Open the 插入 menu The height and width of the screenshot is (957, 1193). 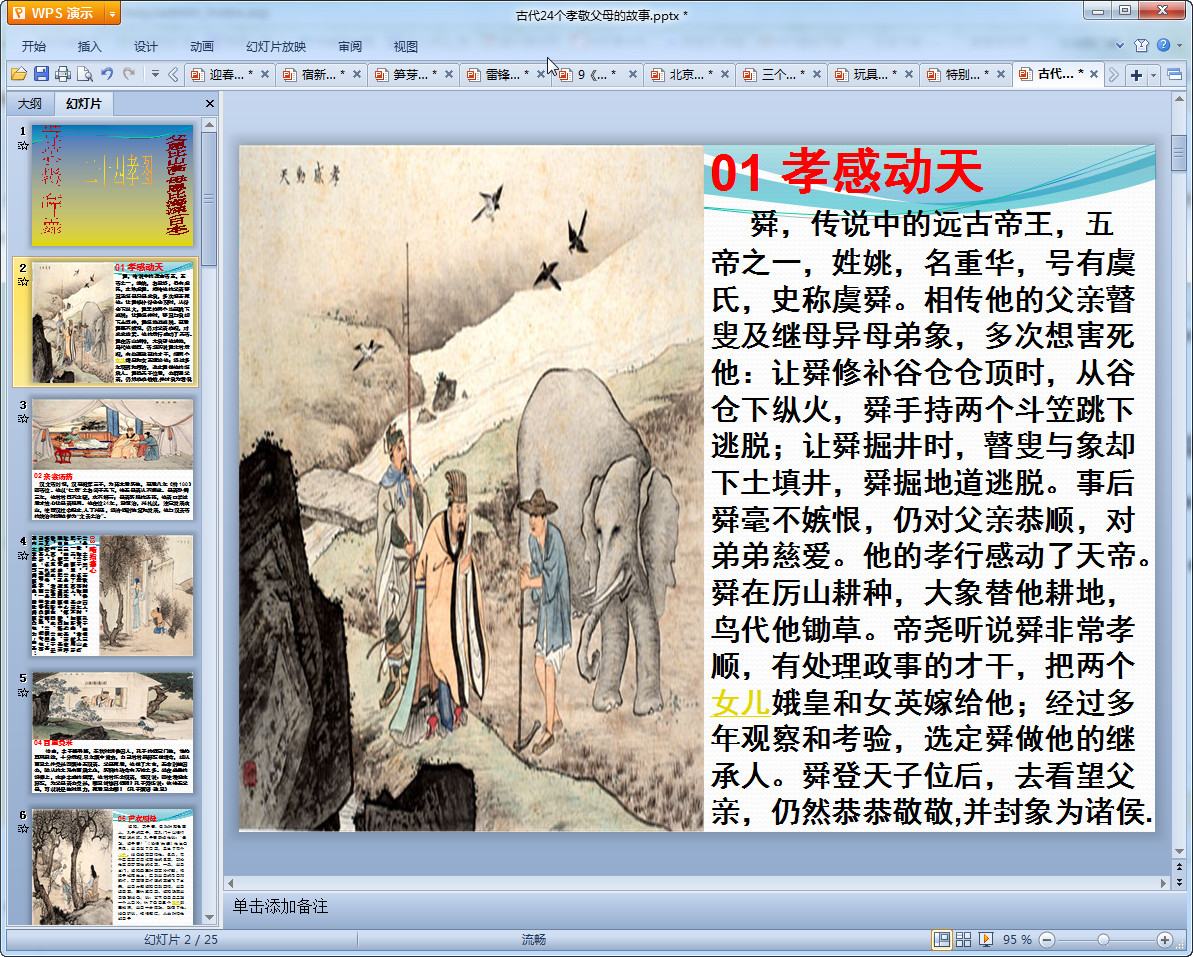click(x=90, y=46)
